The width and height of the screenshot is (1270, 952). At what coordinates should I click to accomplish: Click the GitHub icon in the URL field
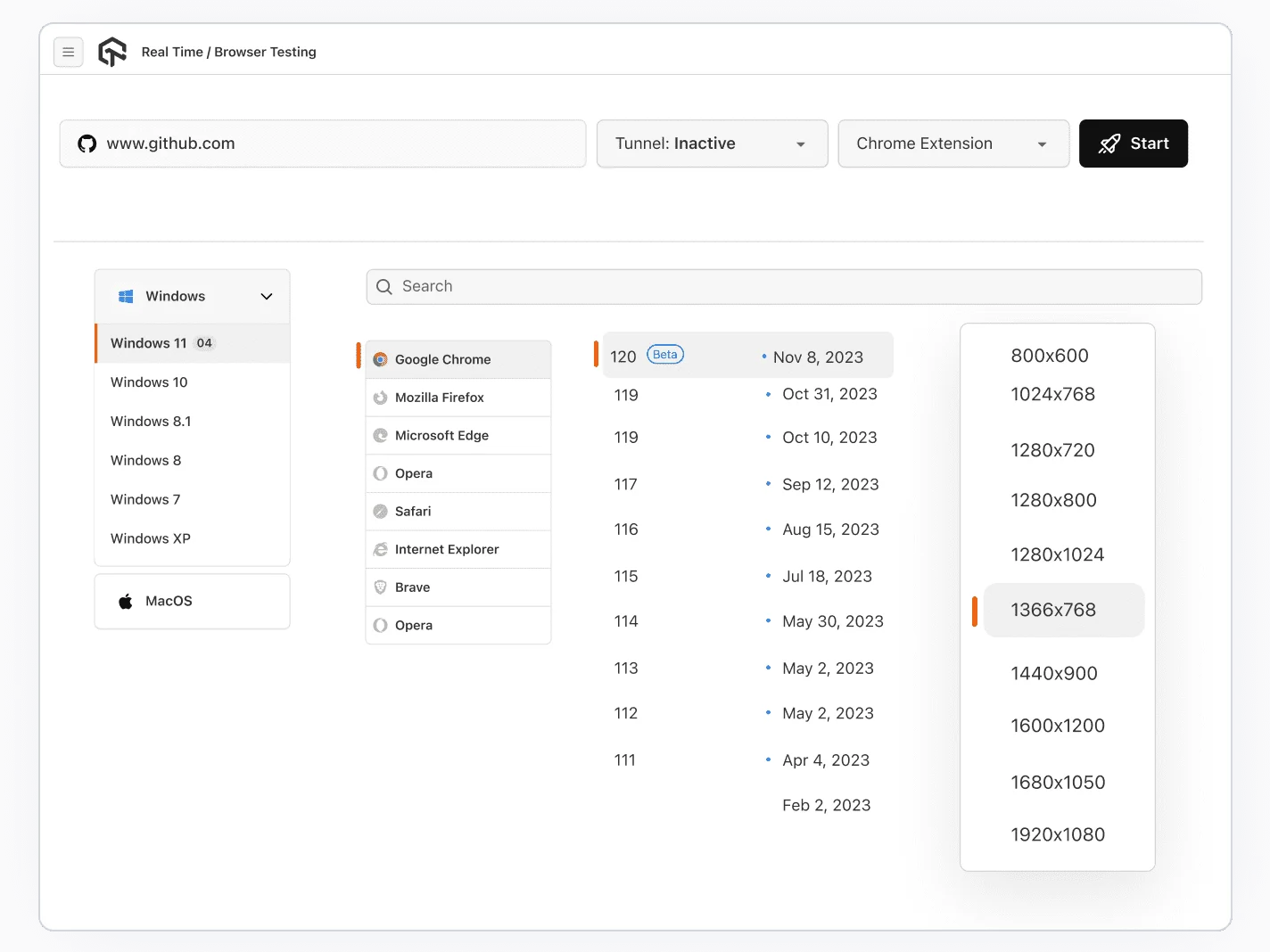87,143
